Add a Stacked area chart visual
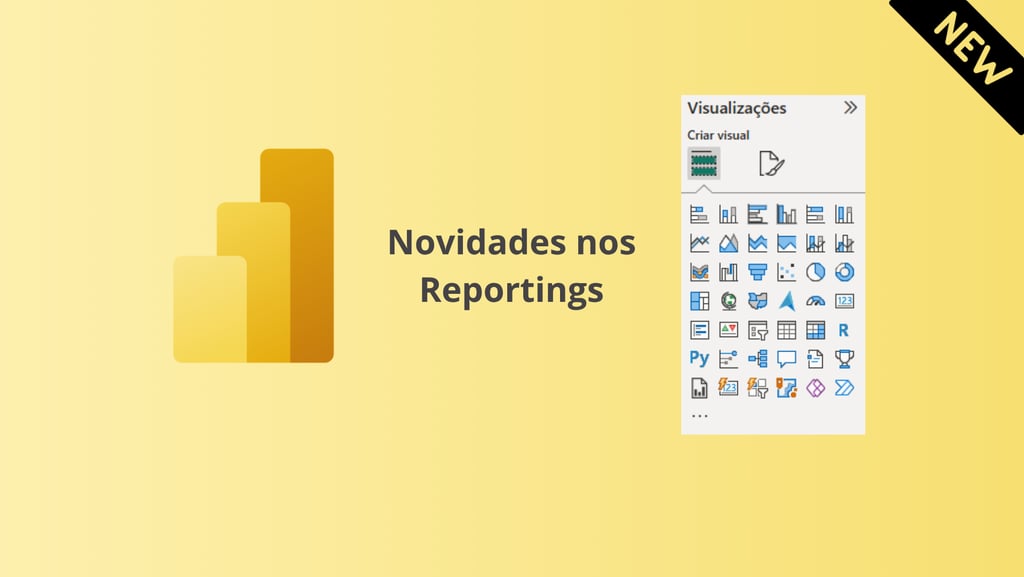Image resolution: width=1024 pixels, height=577 pixels. click(x=758, y=243)
